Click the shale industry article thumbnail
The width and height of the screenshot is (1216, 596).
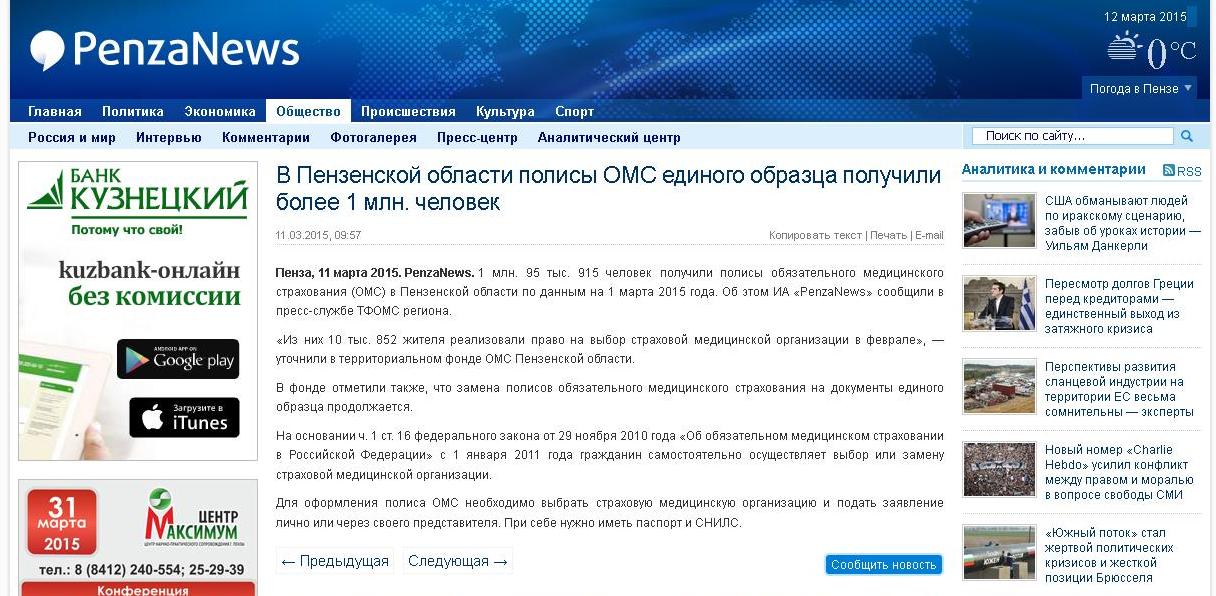pyautogui.click(x=1000, y=386)
